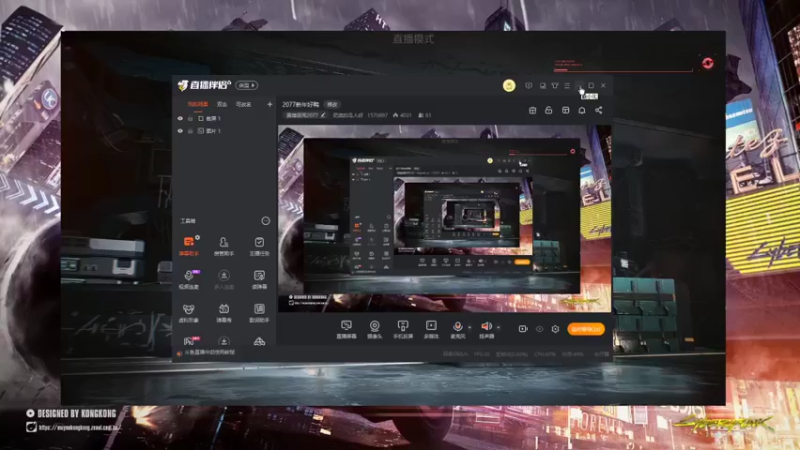The width and height of the screenshot is (800, 450).
Task: Click the room number 1570697
Action: tap(377, 115)
